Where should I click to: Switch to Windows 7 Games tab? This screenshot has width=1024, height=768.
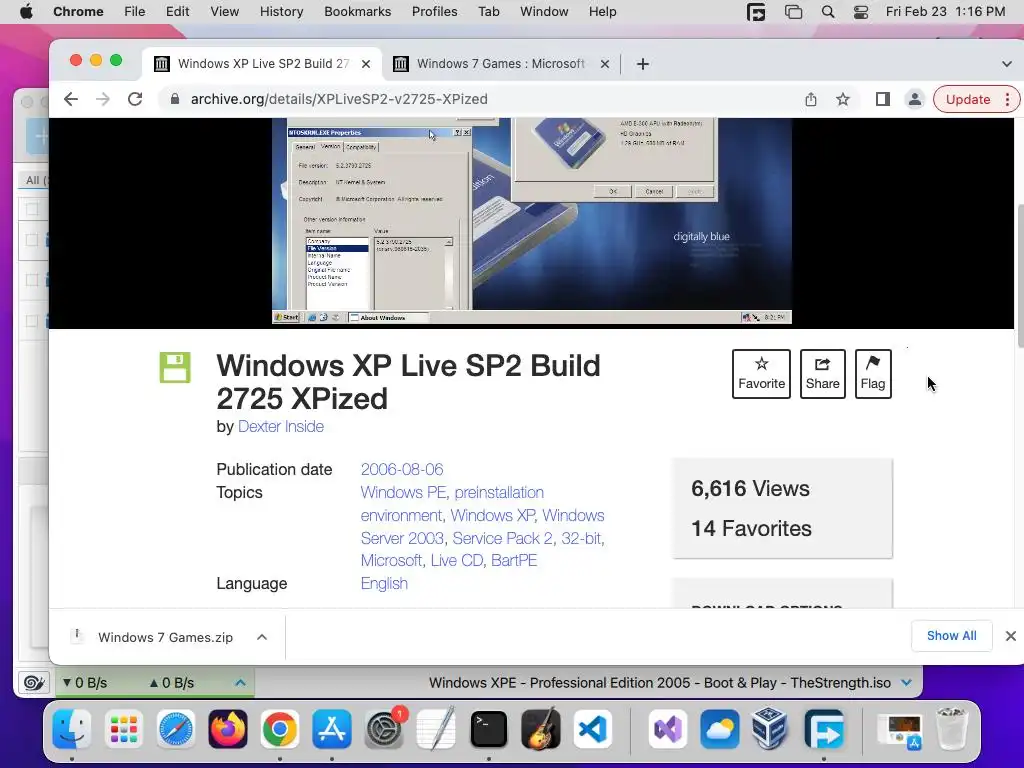point(500,64)
